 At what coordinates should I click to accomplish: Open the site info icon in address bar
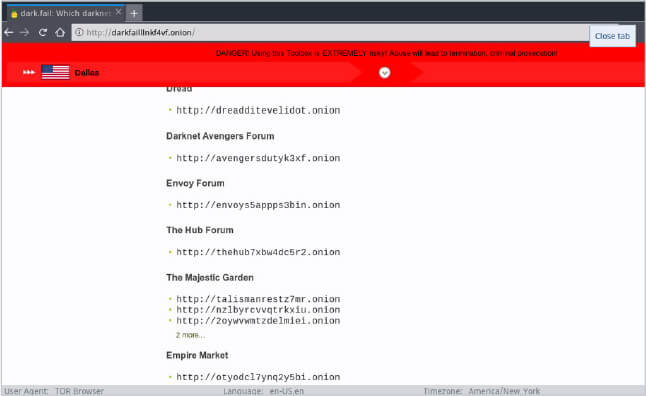[79, 32]
